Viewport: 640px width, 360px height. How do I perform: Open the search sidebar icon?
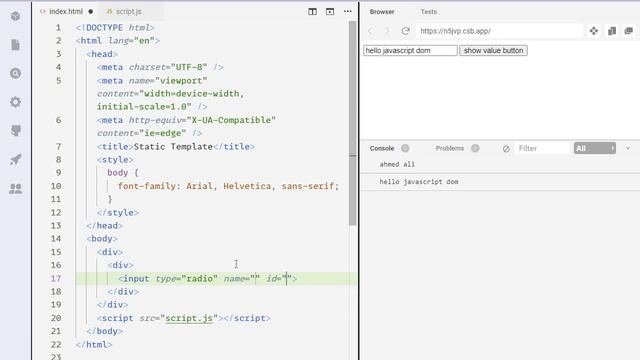(x=16, y=73)
